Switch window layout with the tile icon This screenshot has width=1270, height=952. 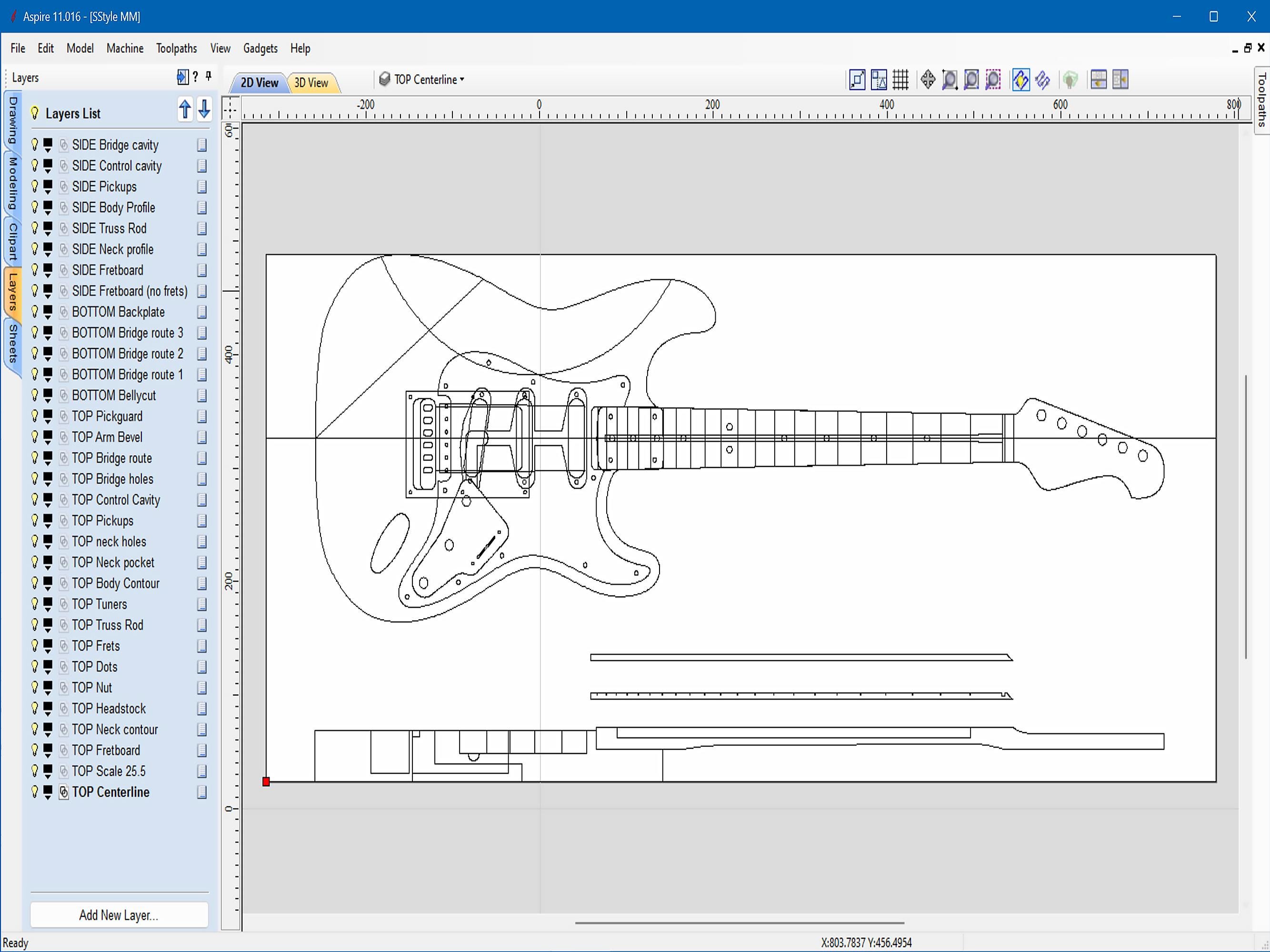click(1100, 80)
